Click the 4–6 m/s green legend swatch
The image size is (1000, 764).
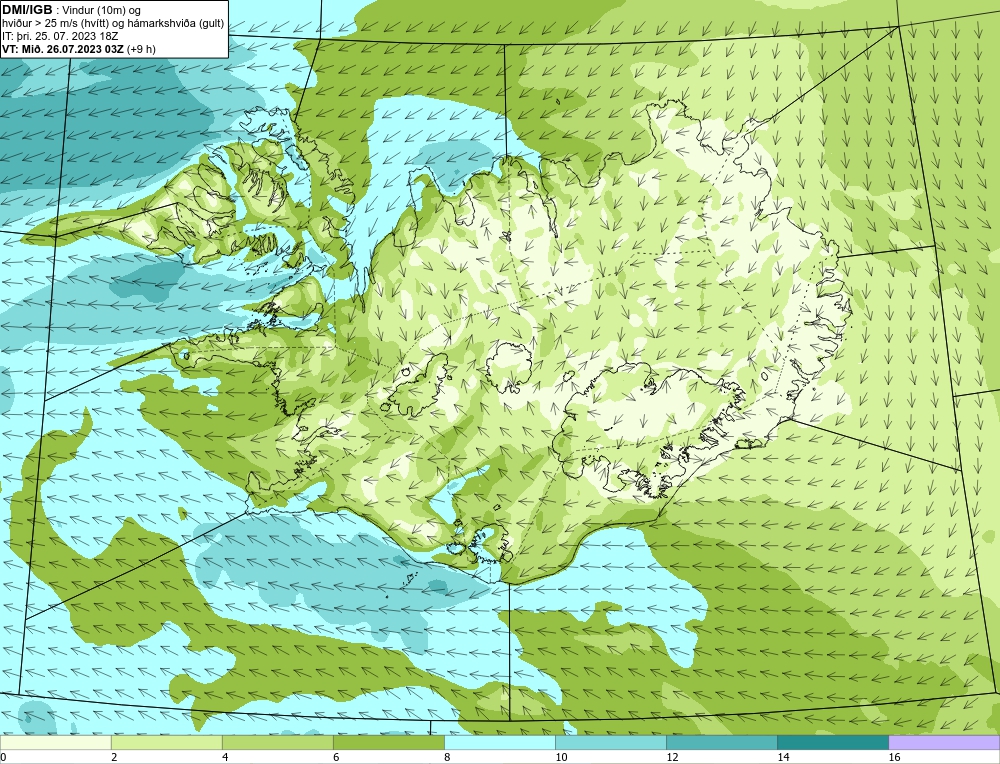tap(277, 742)
